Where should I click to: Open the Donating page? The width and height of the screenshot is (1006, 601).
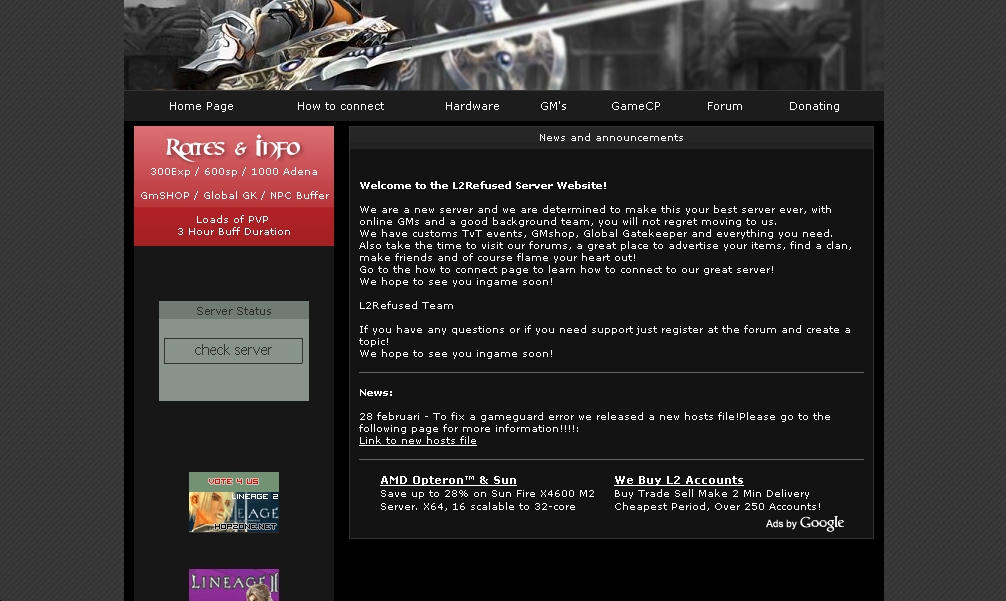click(x=814, y=106)
